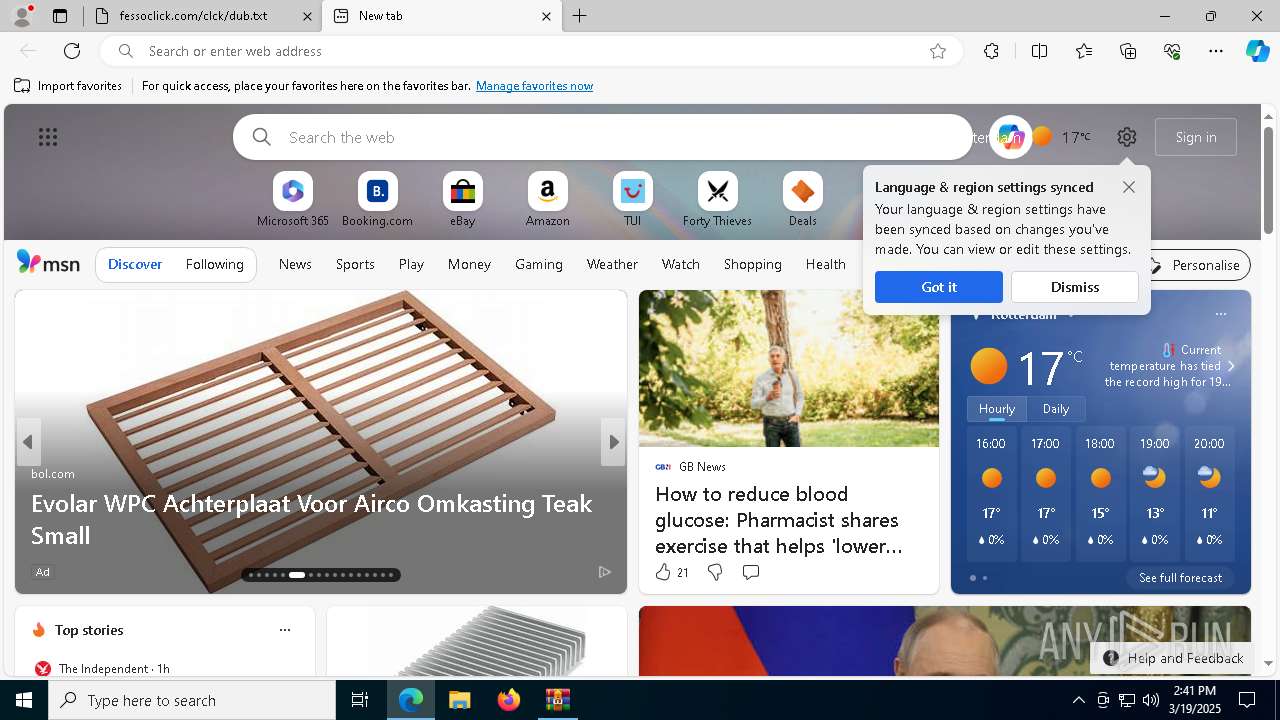
Task: Open the Gaming menu item
Action: pyautogui.click(x=539, y=264)
